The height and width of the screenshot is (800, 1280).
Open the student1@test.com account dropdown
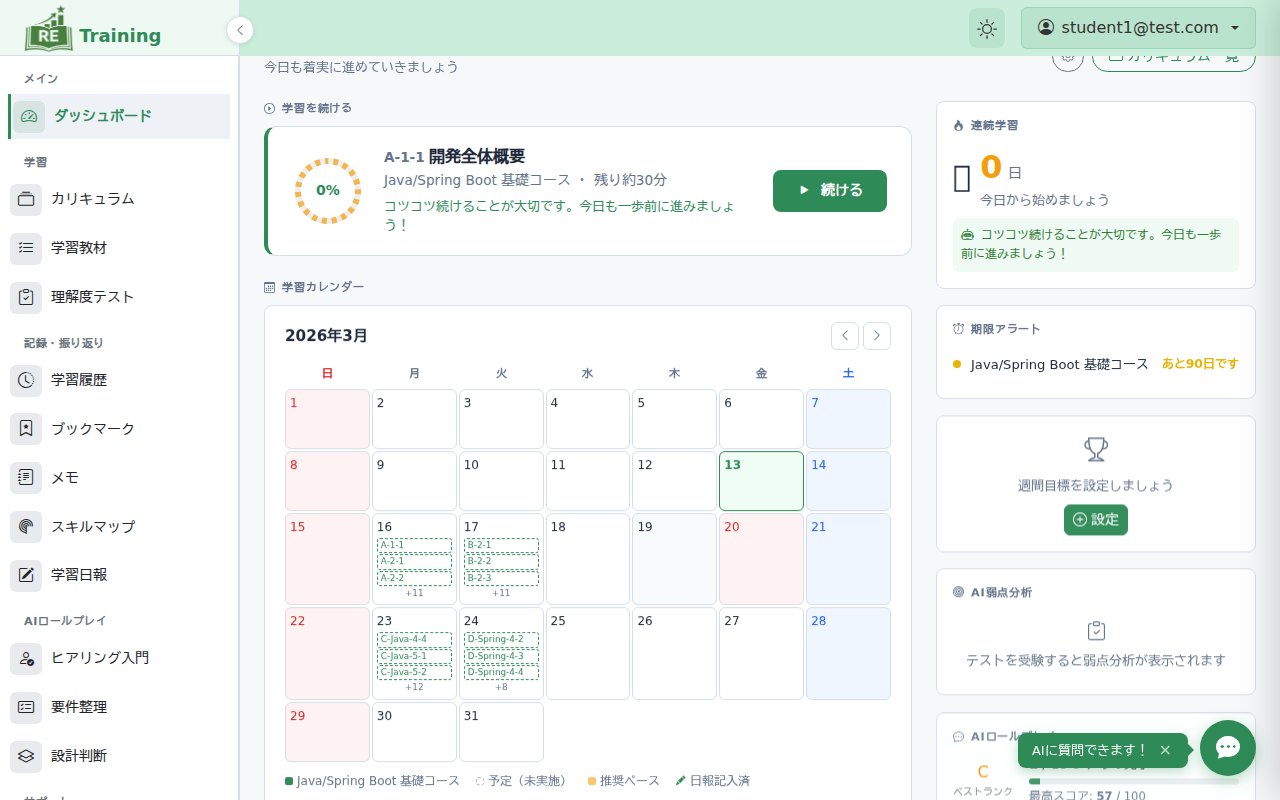point(1138,28)
